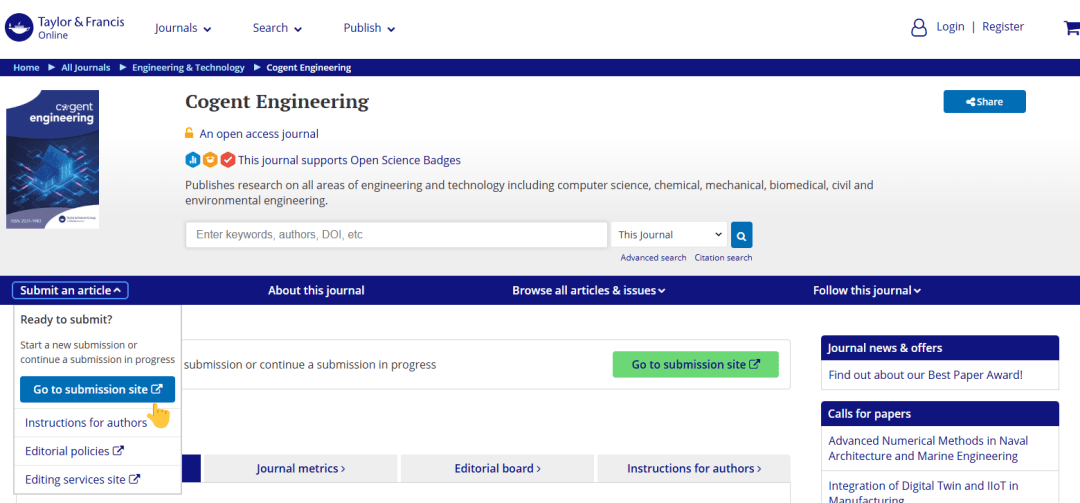Expand the Journals menu

[x=183, y=28]
